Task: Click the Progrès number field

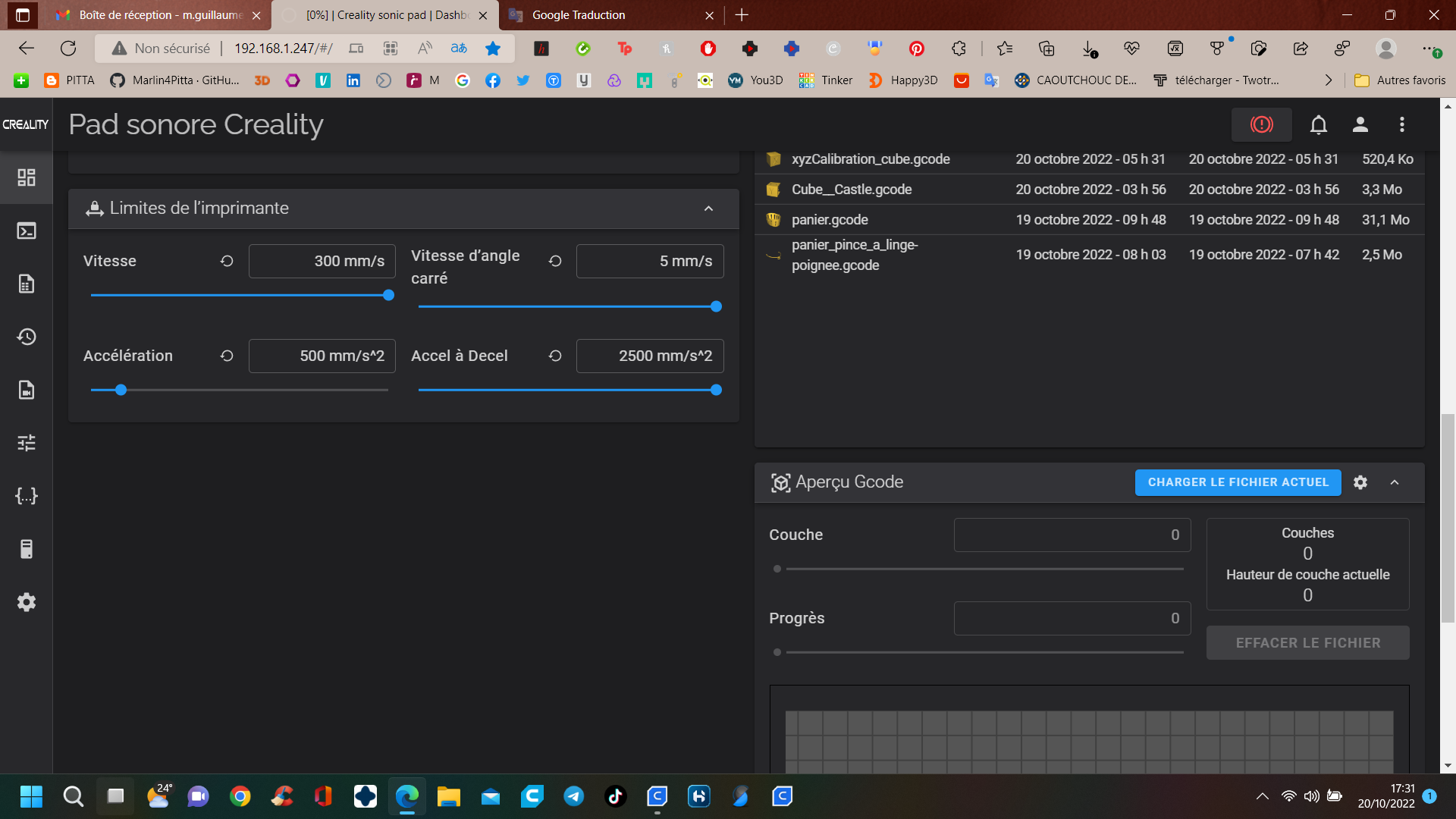Action: [1072, 618]
